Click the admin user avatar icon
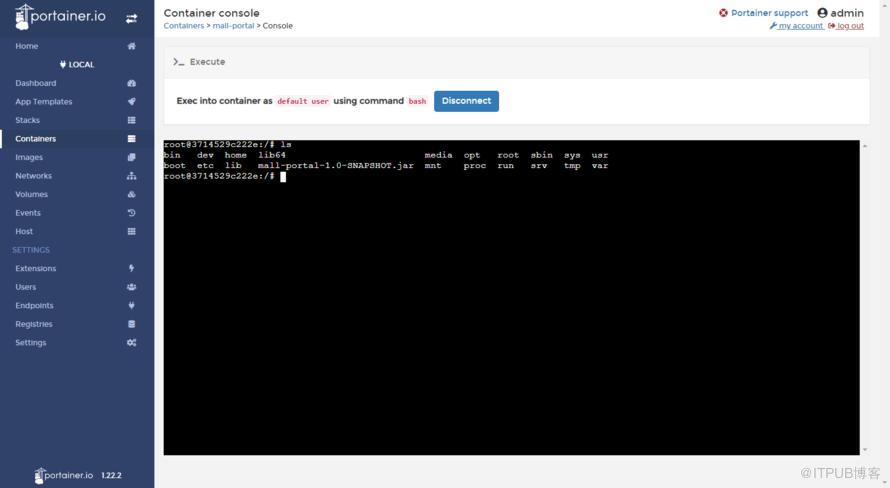This screenshot has height=488, width=890. coord(822,12)
